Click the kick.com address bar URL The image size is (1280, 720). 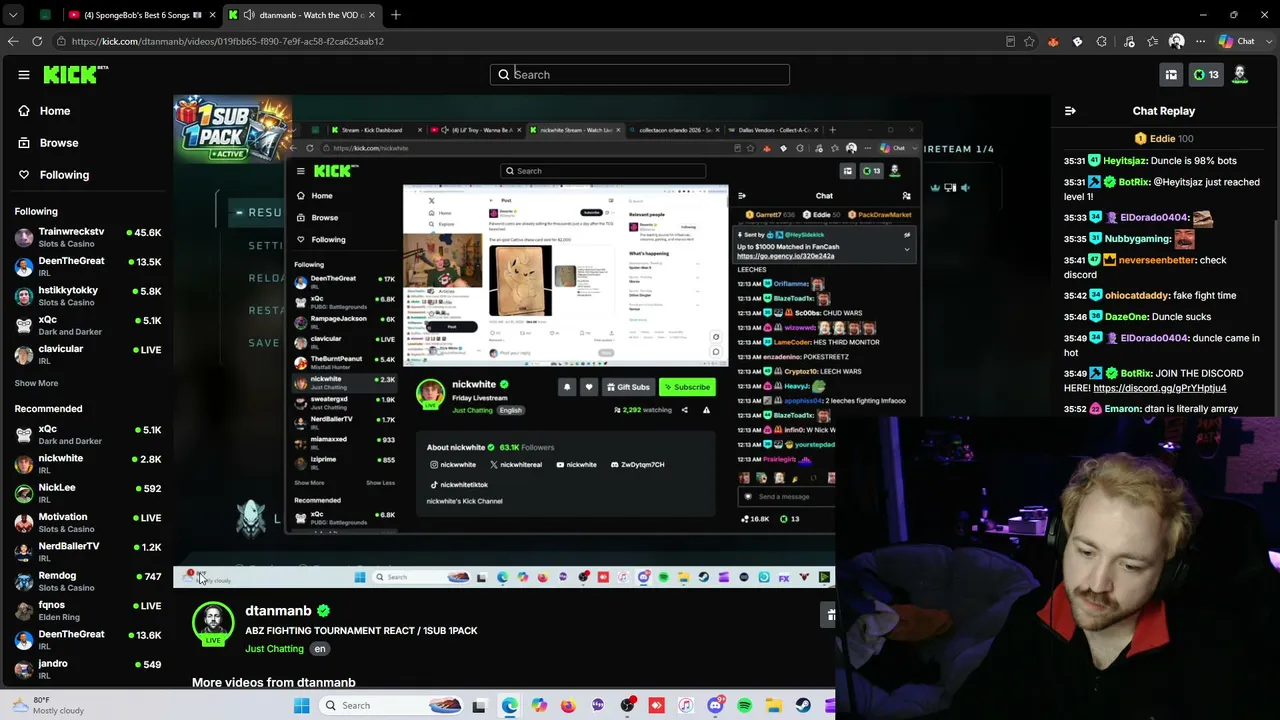228,41
